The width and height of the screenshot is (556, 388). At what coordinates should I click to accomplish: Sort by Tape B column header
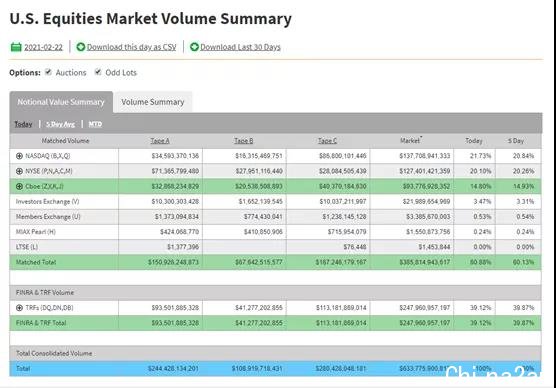coord(244,141)
